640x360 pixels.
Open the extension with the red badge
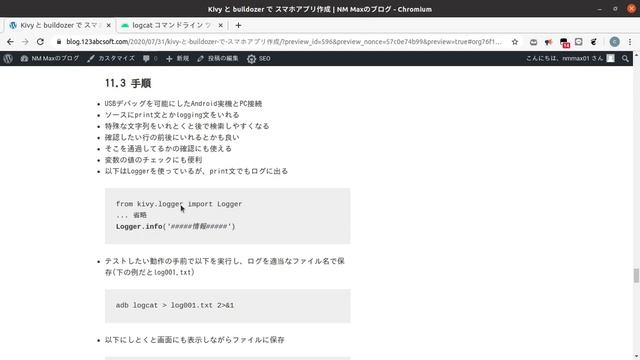pyautogui.click(x=564, y=42)
